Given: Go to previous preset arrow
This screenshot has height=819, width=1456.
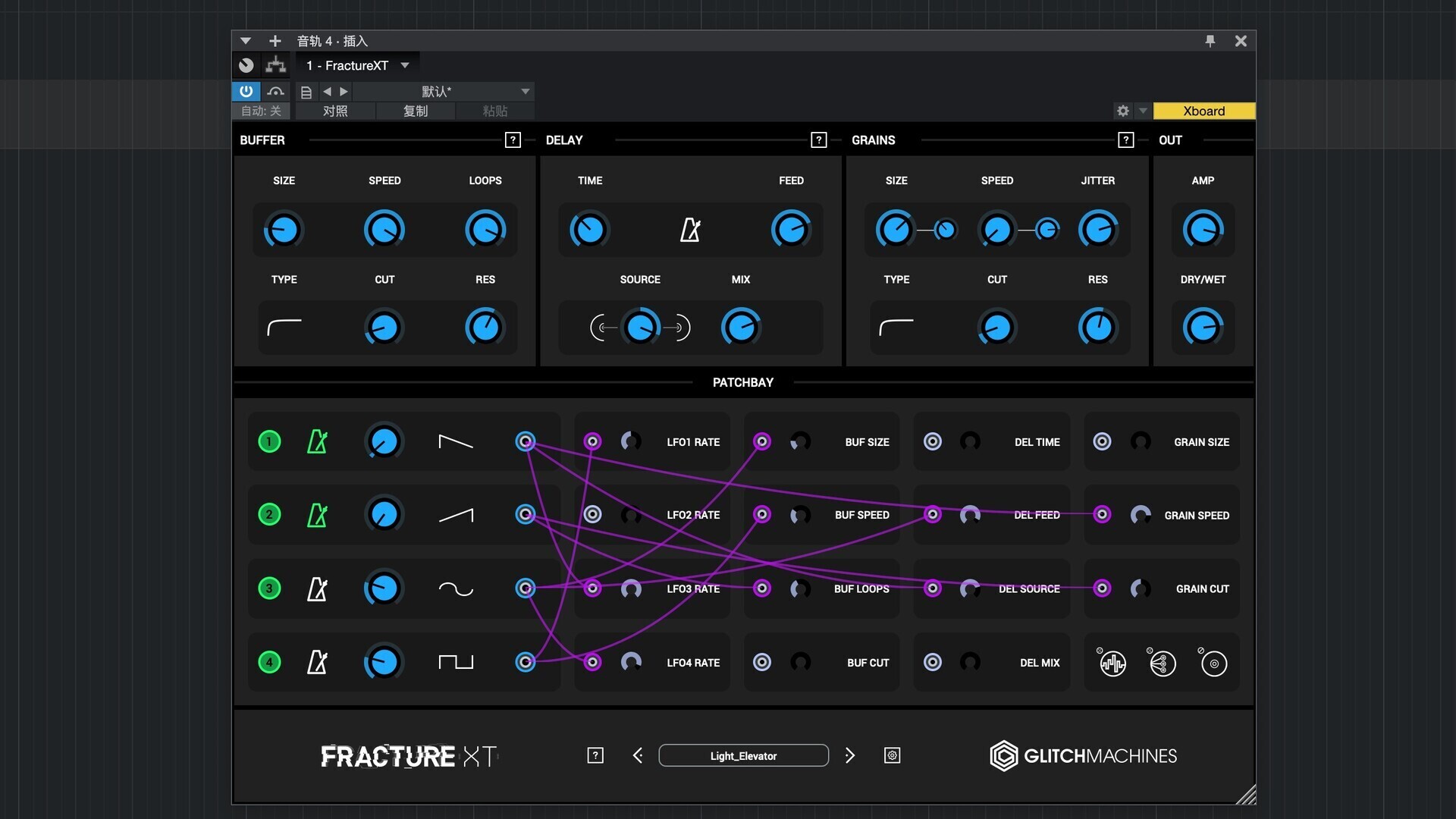Looking at the screenshot, I should tap(638, 755).
